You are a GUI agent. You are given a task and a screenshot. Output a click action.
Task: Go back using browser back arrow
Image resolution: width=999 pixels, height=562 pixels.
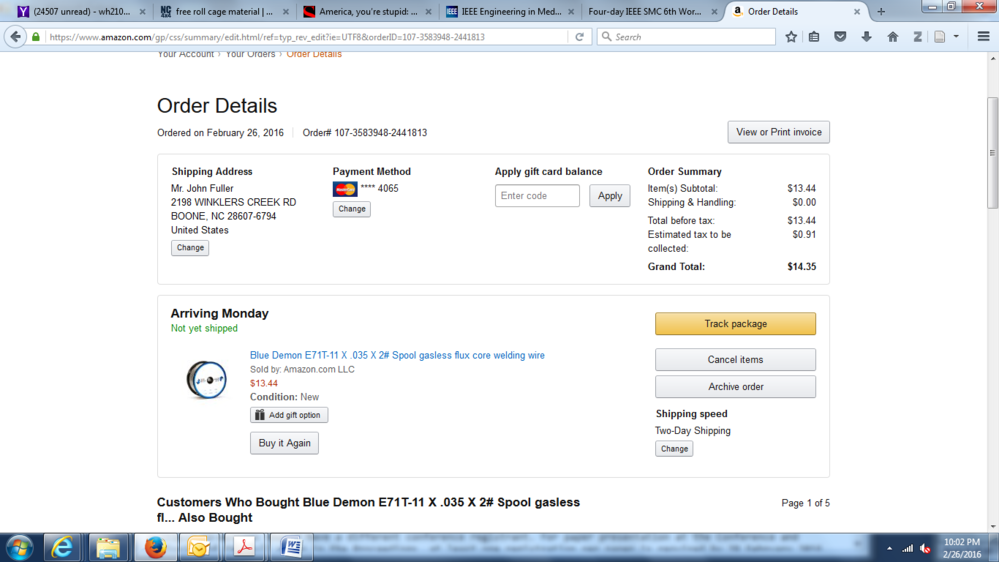coord(15,37)
